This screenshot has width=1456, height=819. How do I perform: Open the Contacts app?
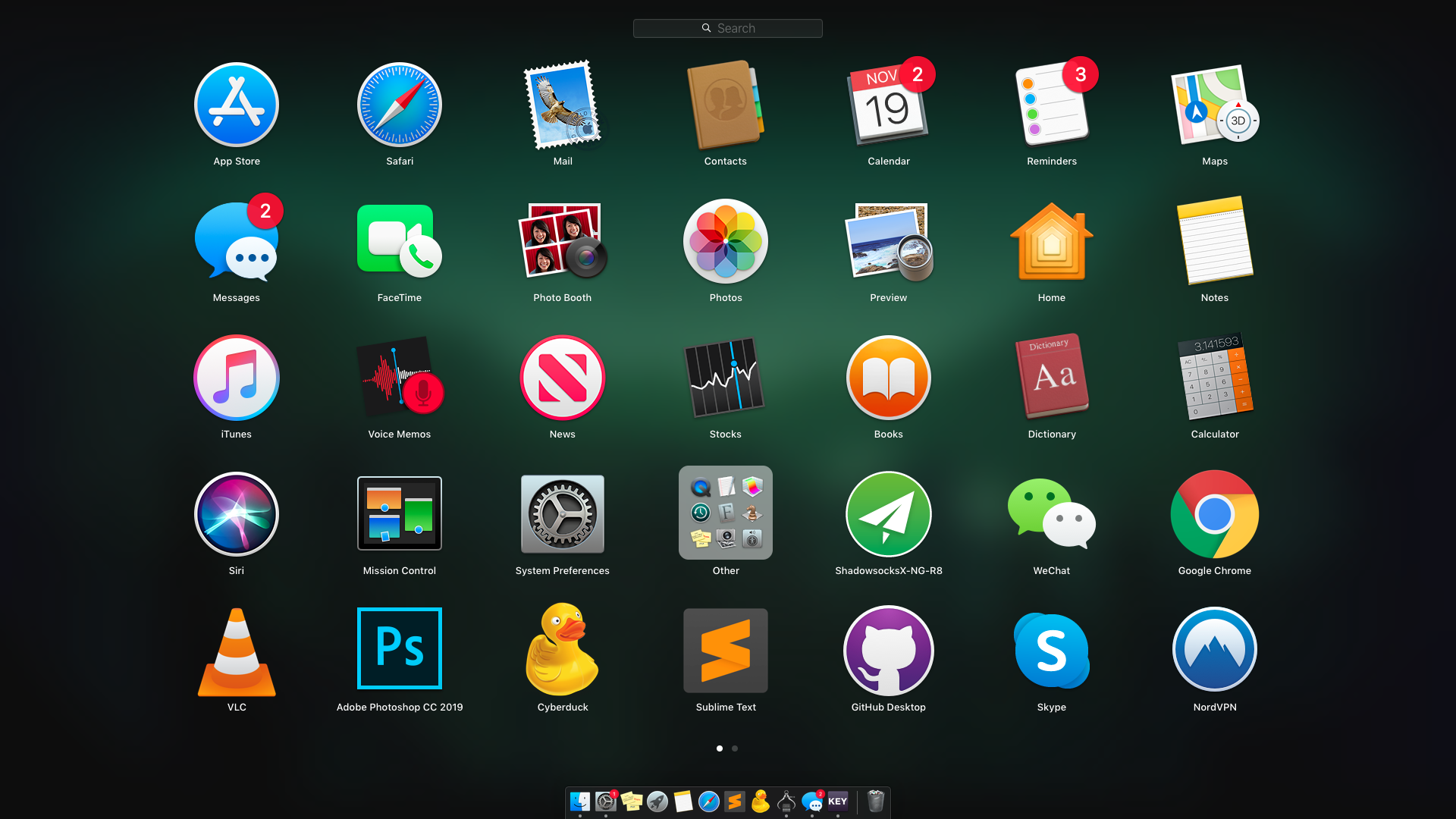pyautogui.click(x=726, y=105)
